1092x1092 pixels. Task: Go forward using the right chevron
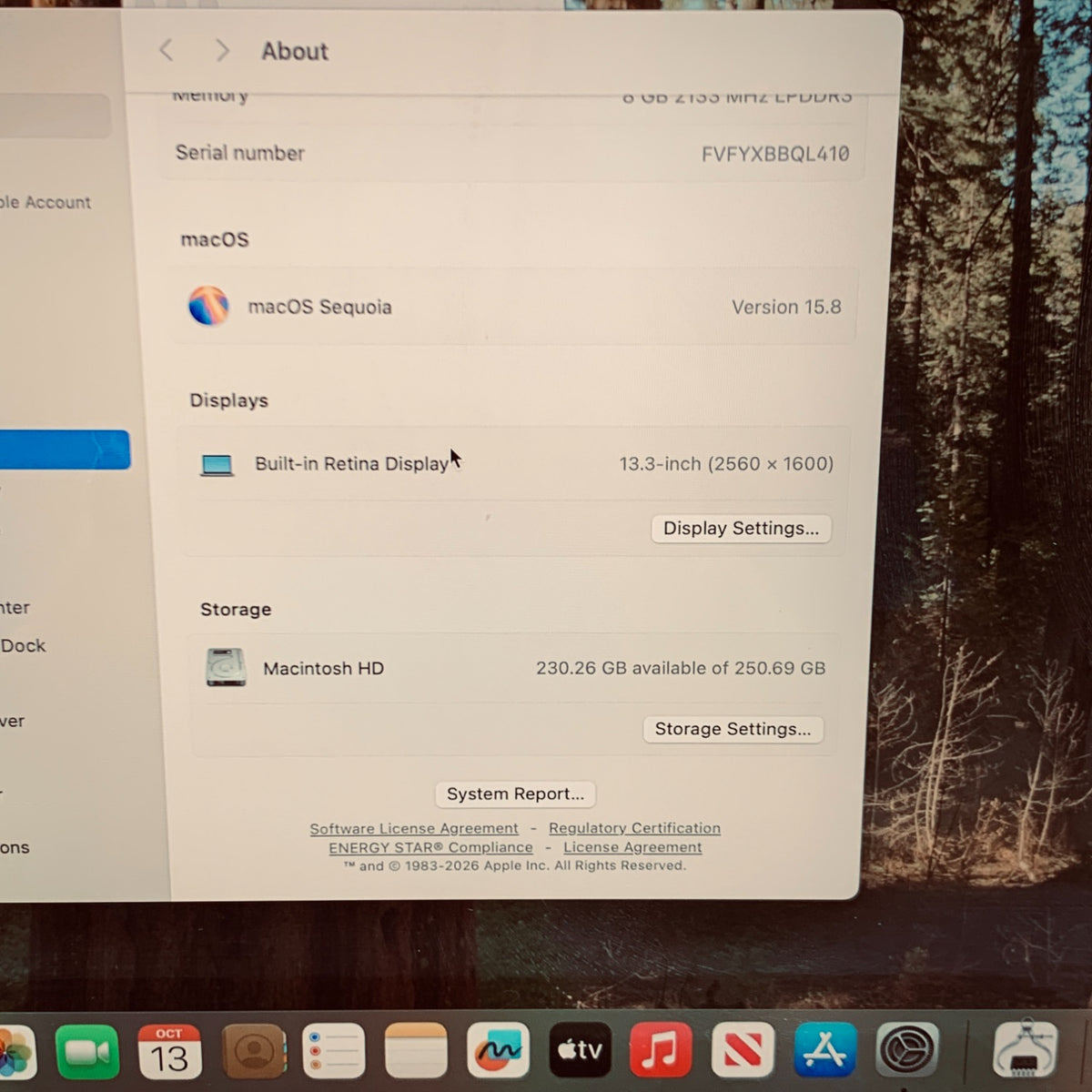(222, 50)
